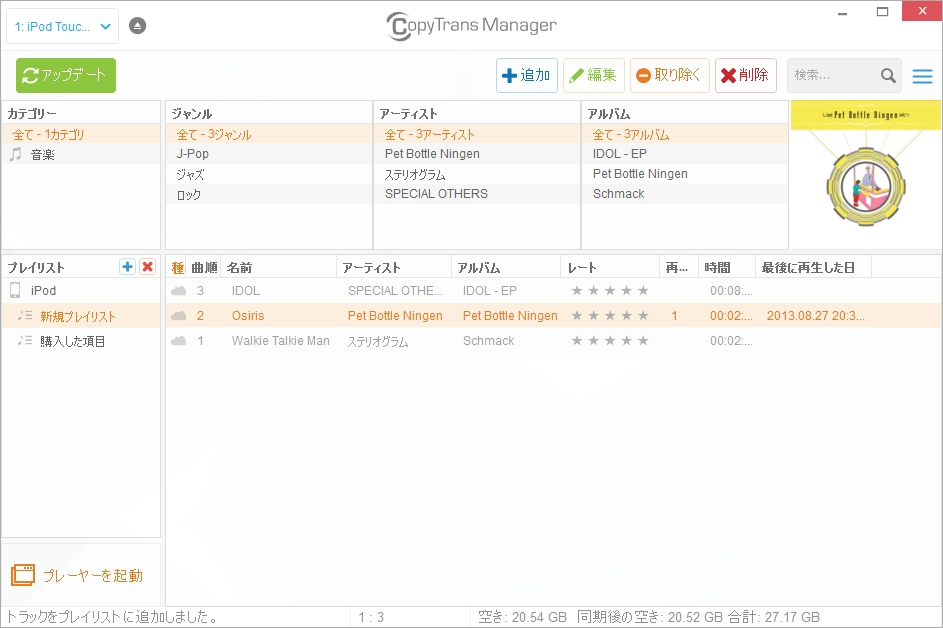Screen dimensions: 943x628
Task: Click cloud icon of Walkie Talkie Man
Action: pyautogui.click(x=179, y=341)
